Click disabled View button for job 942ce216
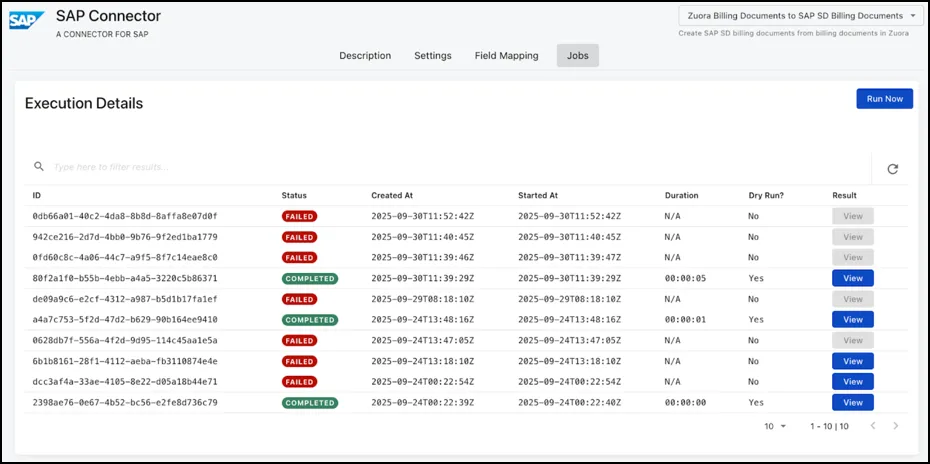930x464 pixels. (852, 237)
